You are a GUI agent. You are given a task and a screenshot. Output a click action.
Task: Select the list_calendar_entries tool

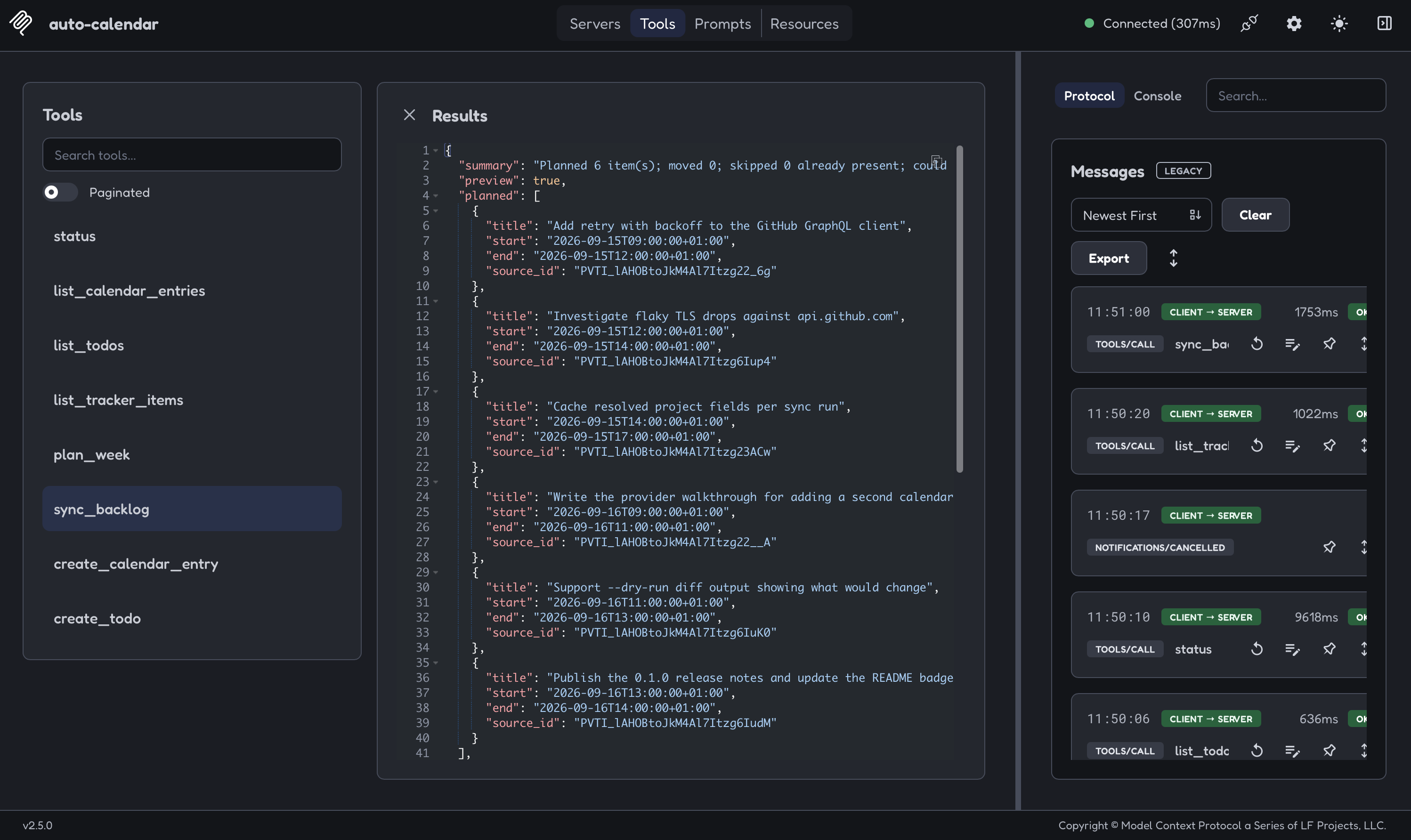coord(192,291)
